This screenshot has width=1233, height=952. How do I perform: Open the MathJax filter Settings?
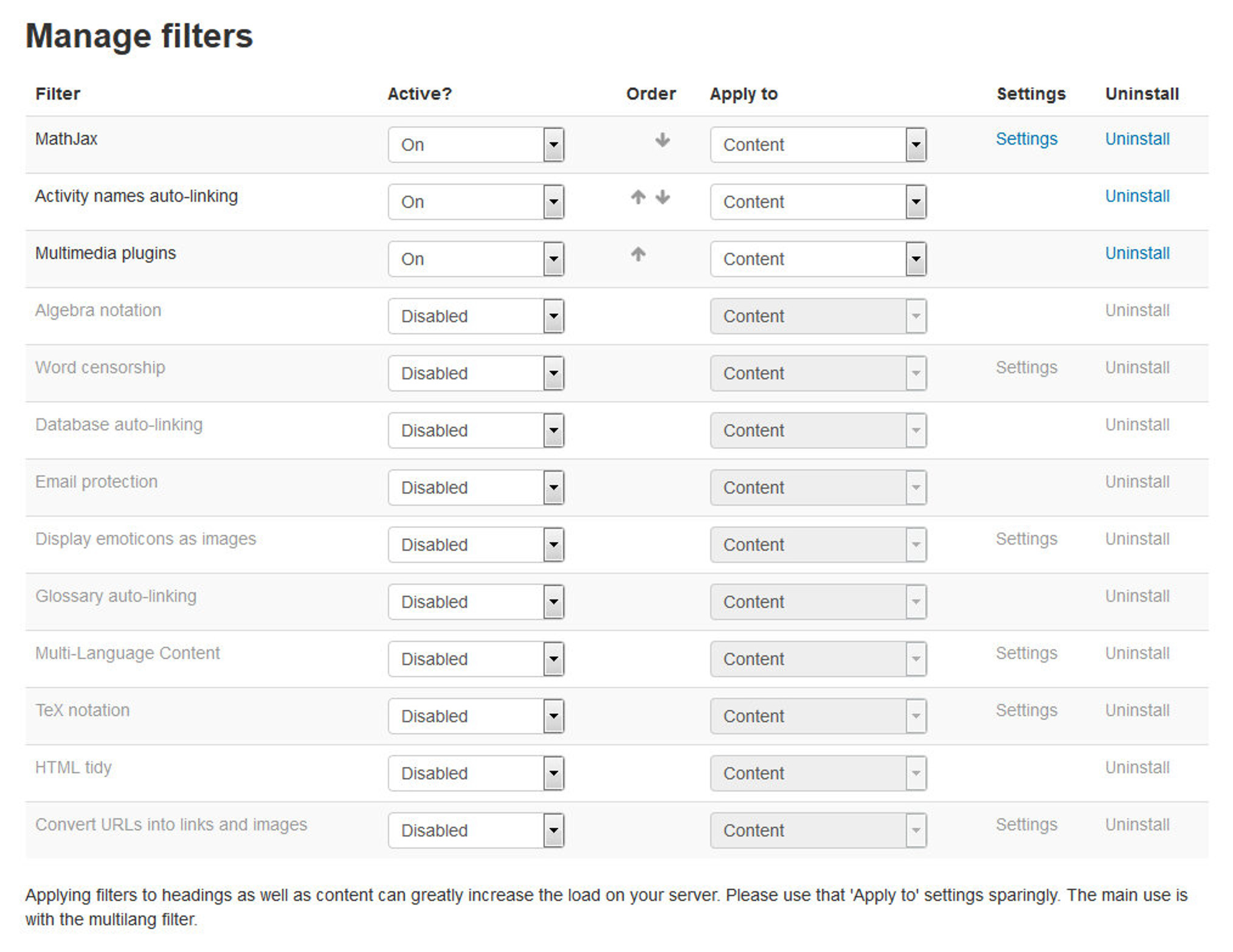point(1026,139)
